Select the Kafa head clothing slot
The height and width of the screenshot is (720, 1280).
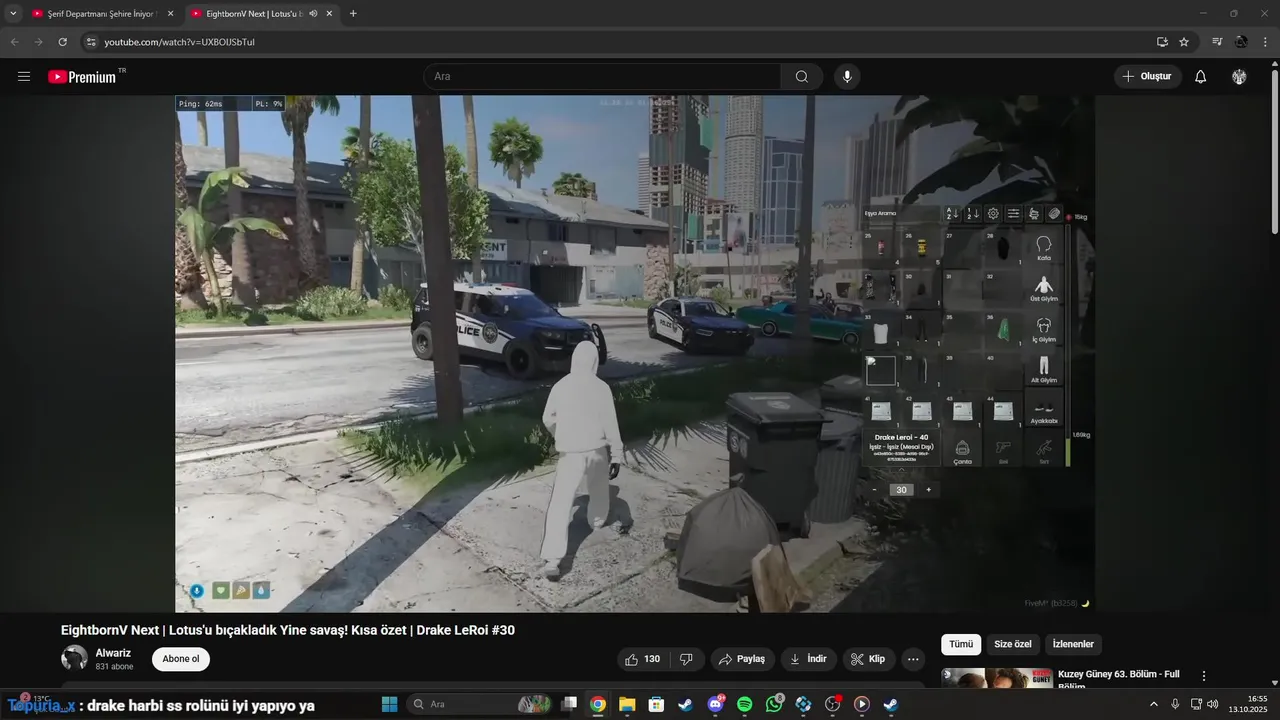[1044, 248]
